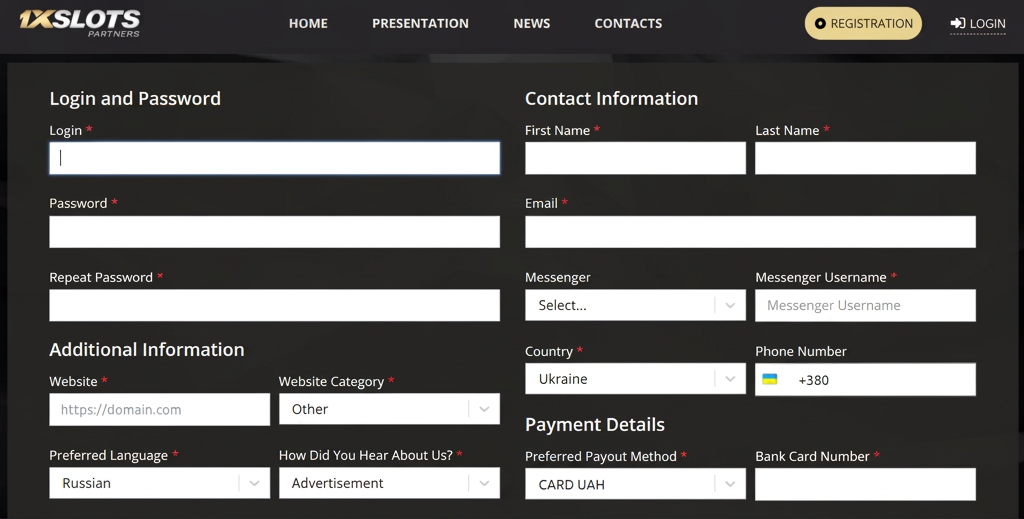Click into the Password field
1024x519 pixels.
tap(274, 232)
